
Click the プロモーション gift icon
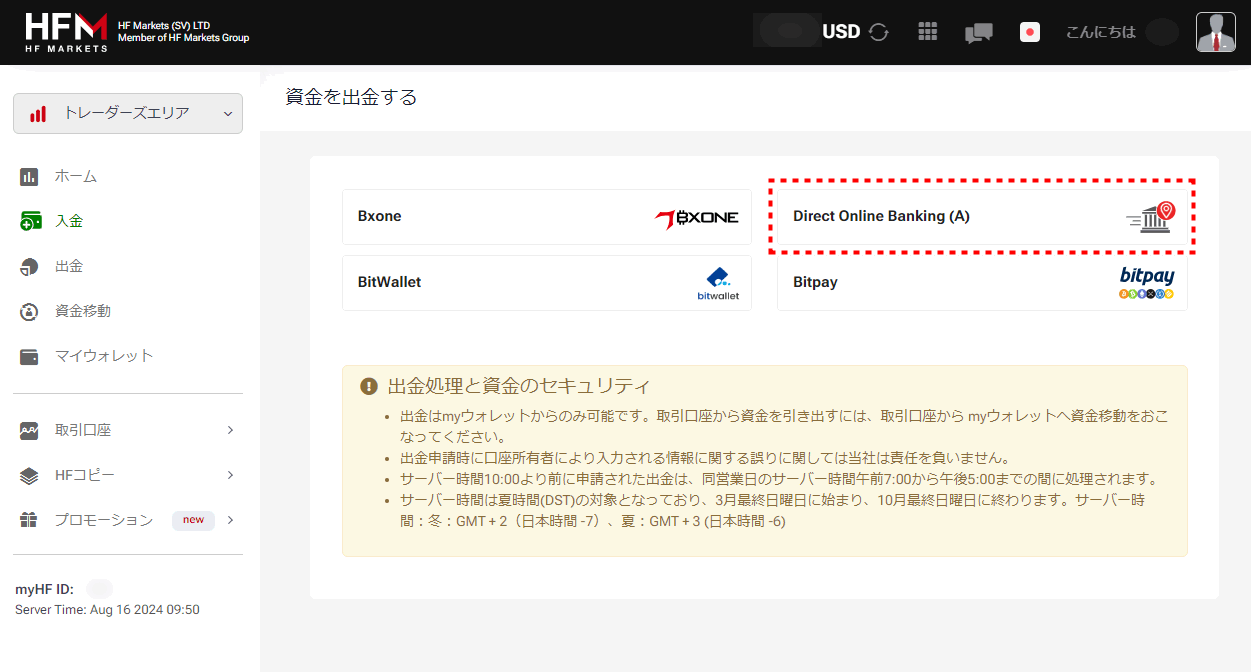pos(29,520)
